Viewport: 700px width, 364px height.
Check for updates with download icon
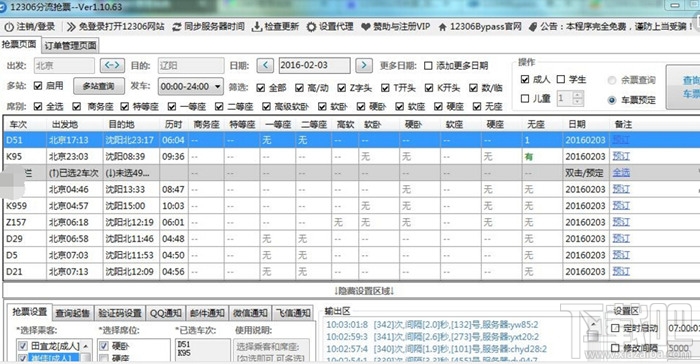(x=257, y=27)
